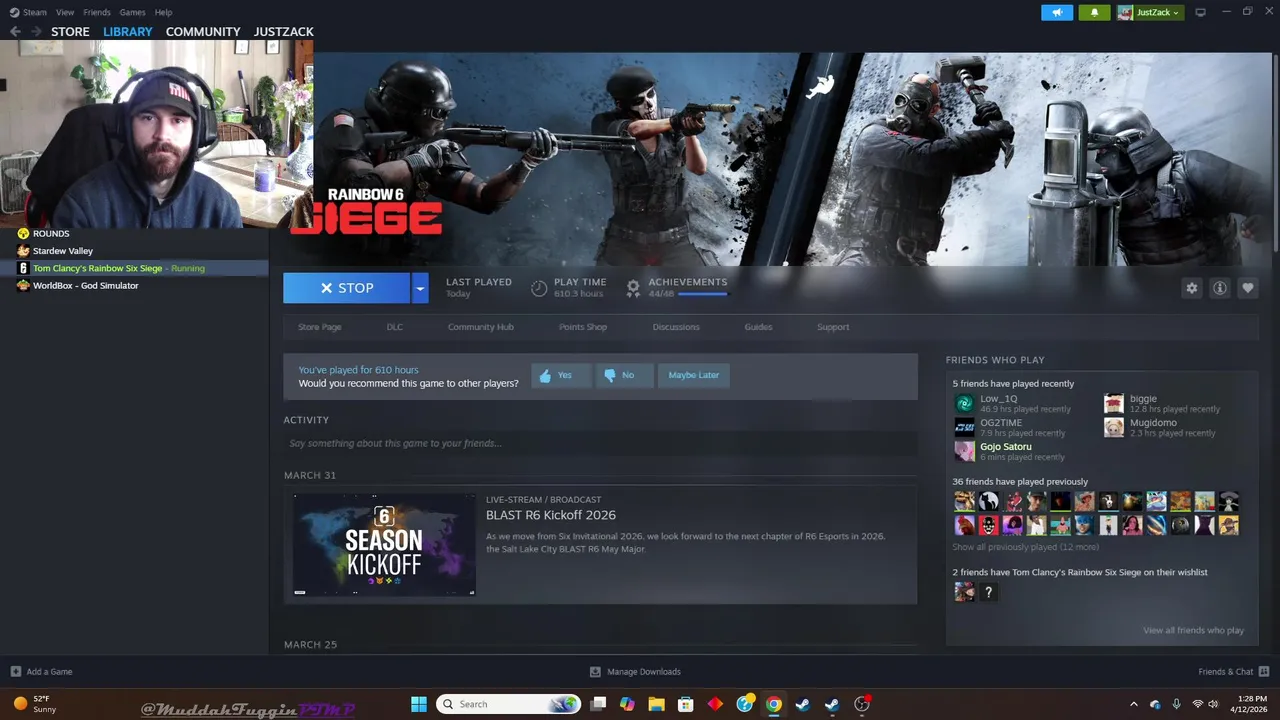Viewport: 1280px width, 720px height.
Task: Click the achievements progress bar
Action: point(703,295)
